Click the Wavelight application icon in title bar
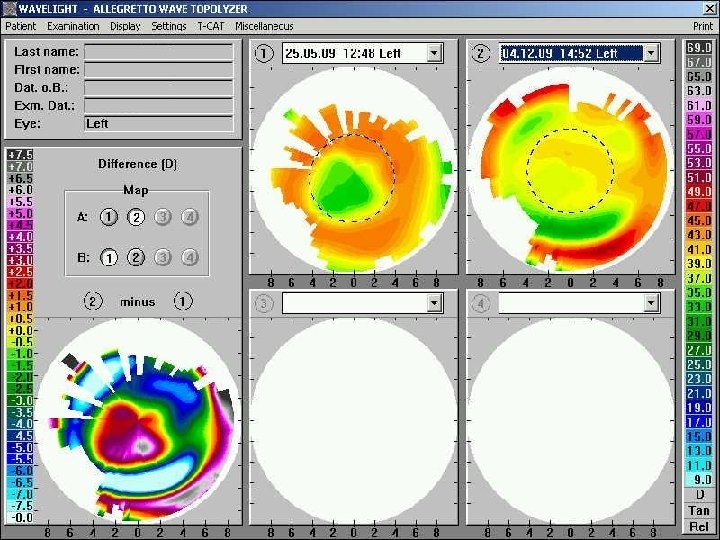Image resolution: width=720 pixels, height=540 pixels. tap(9, 8)
